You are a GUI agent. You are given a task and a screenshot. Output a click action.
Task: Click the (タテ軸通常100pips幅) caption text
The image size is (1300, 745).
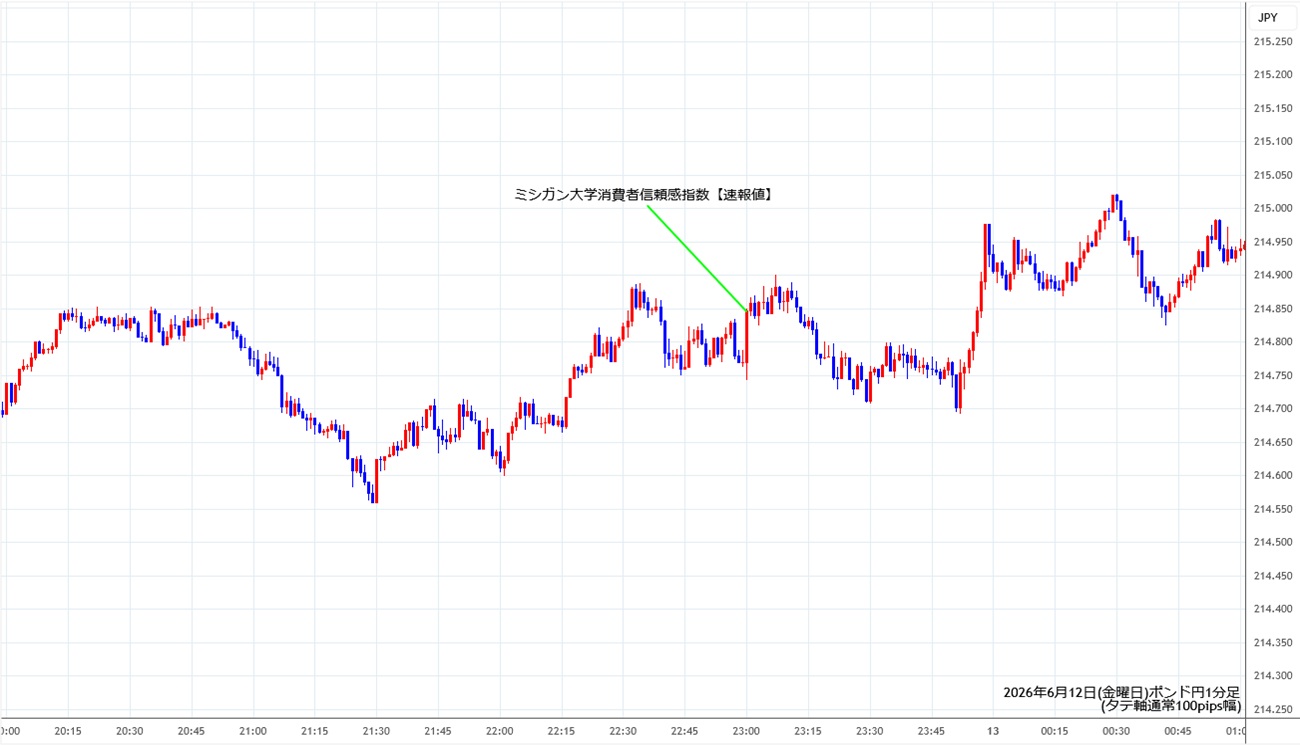pos(1171,706)
